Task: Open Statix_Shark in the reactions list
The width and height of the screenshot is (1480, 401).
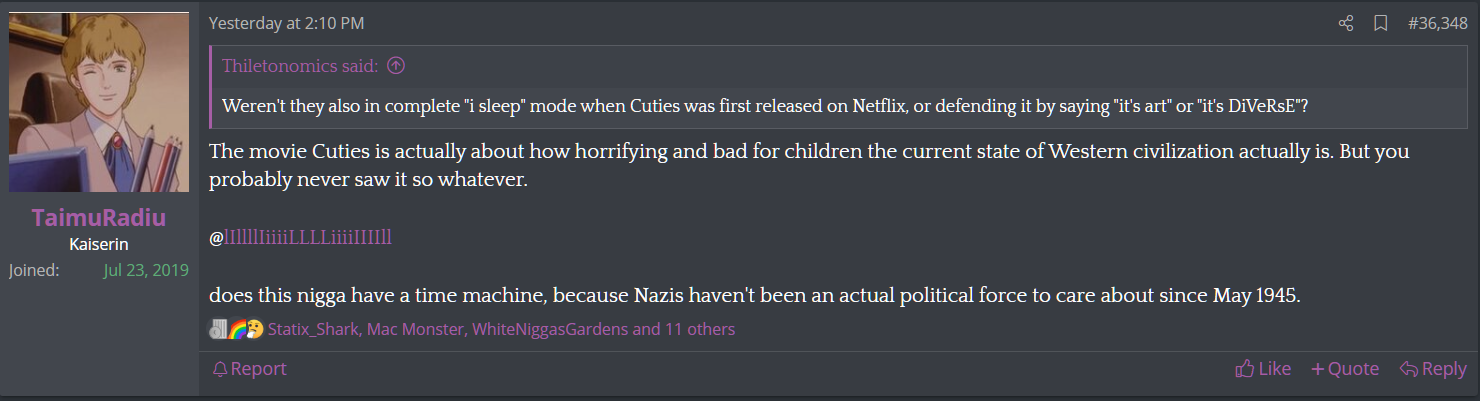Action: (313, 329)
